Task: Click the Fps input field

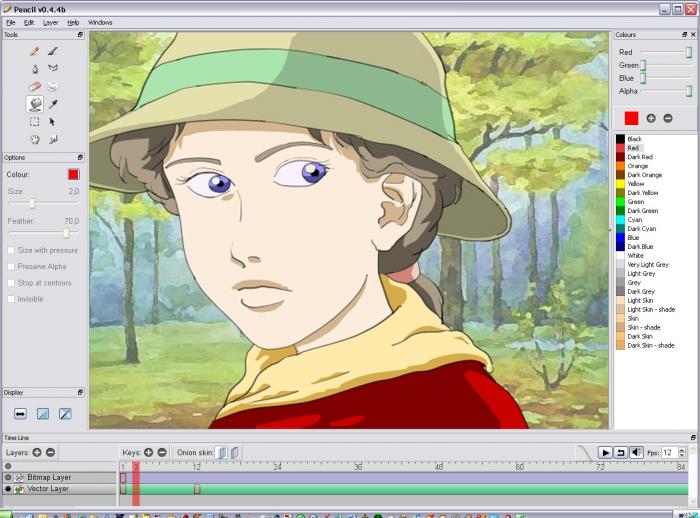Action: point(669,452)
